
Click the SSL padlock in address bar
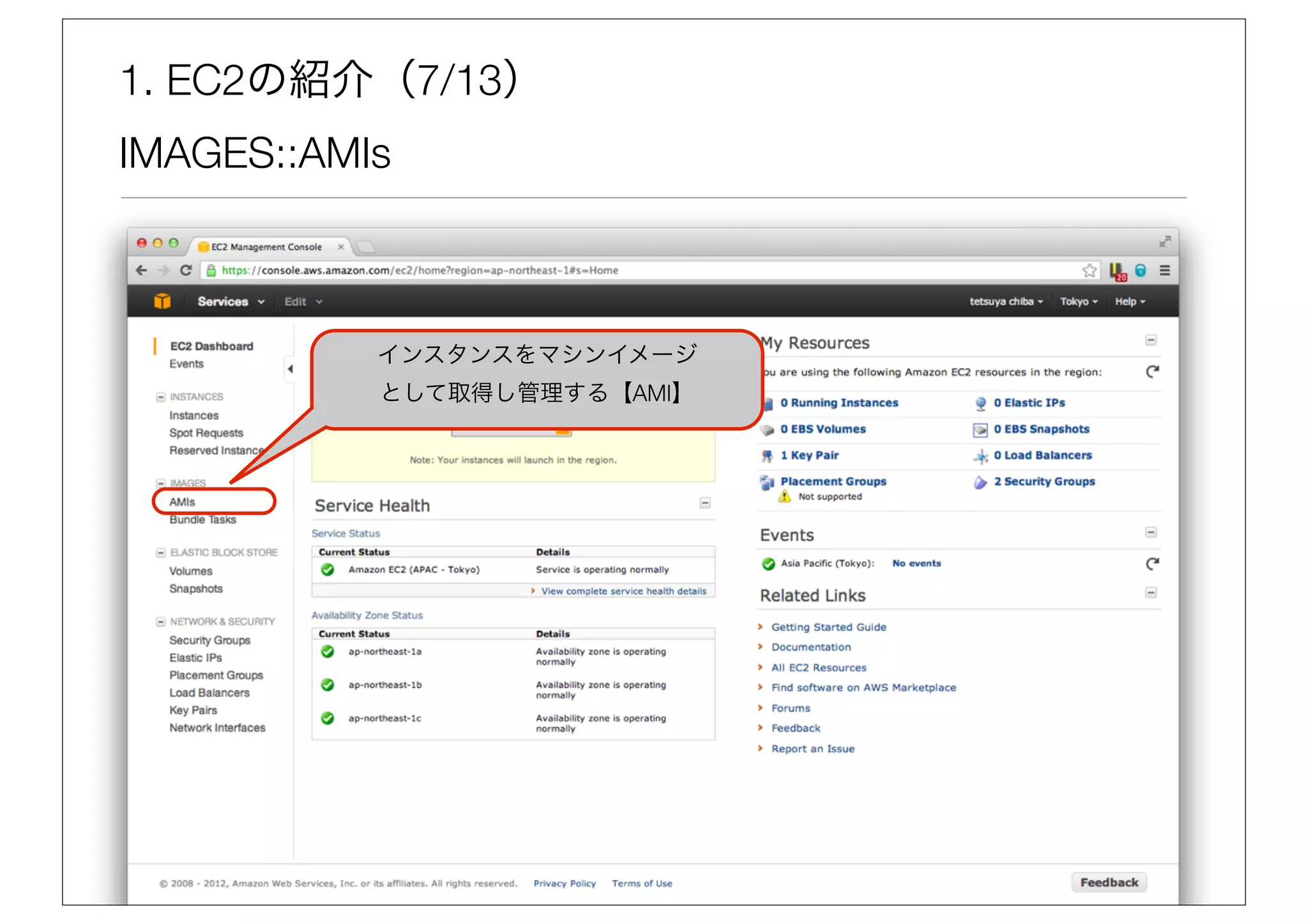point(211,270)
